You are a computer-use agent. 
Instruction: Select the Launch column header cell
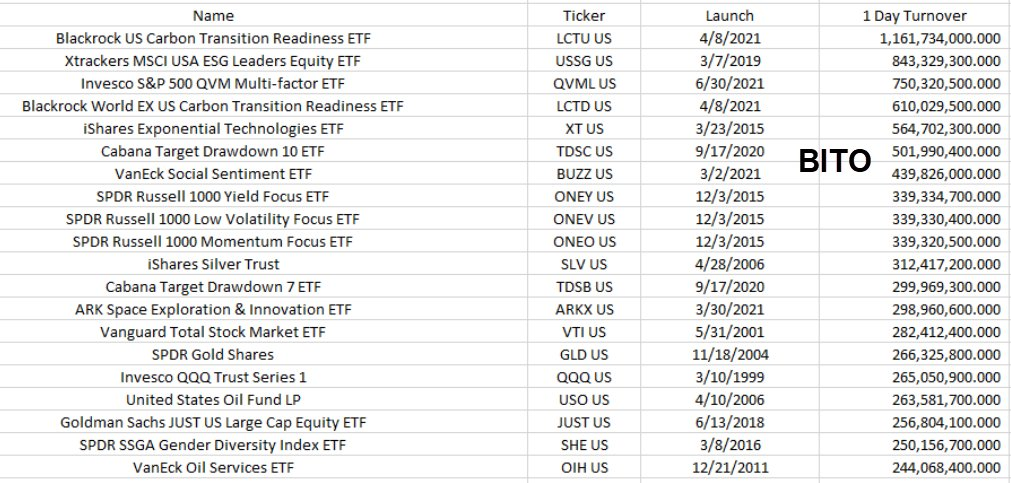[730, 15]
